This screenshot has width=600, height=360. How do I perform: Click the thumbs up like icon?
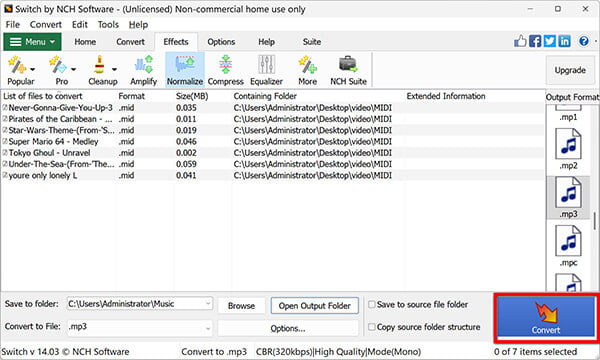(520, 41)
